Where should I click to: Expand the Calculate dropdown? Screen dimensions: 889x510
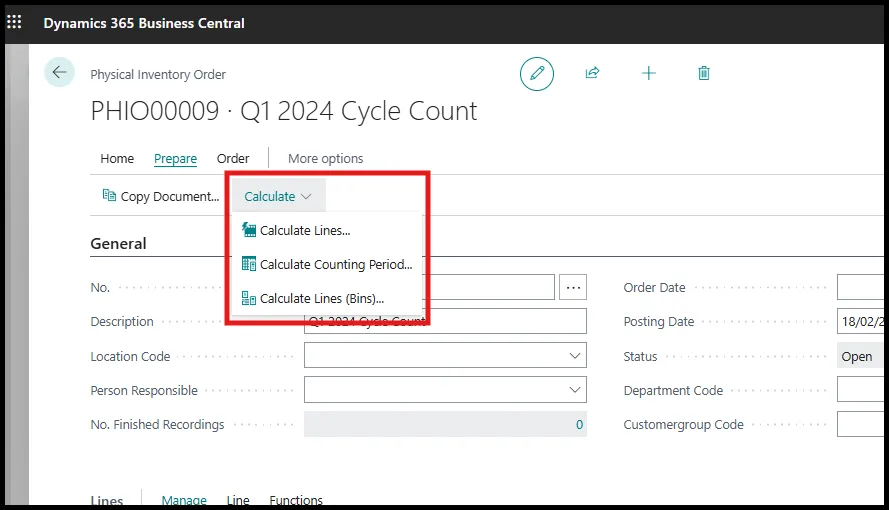[x=278, y=196]
